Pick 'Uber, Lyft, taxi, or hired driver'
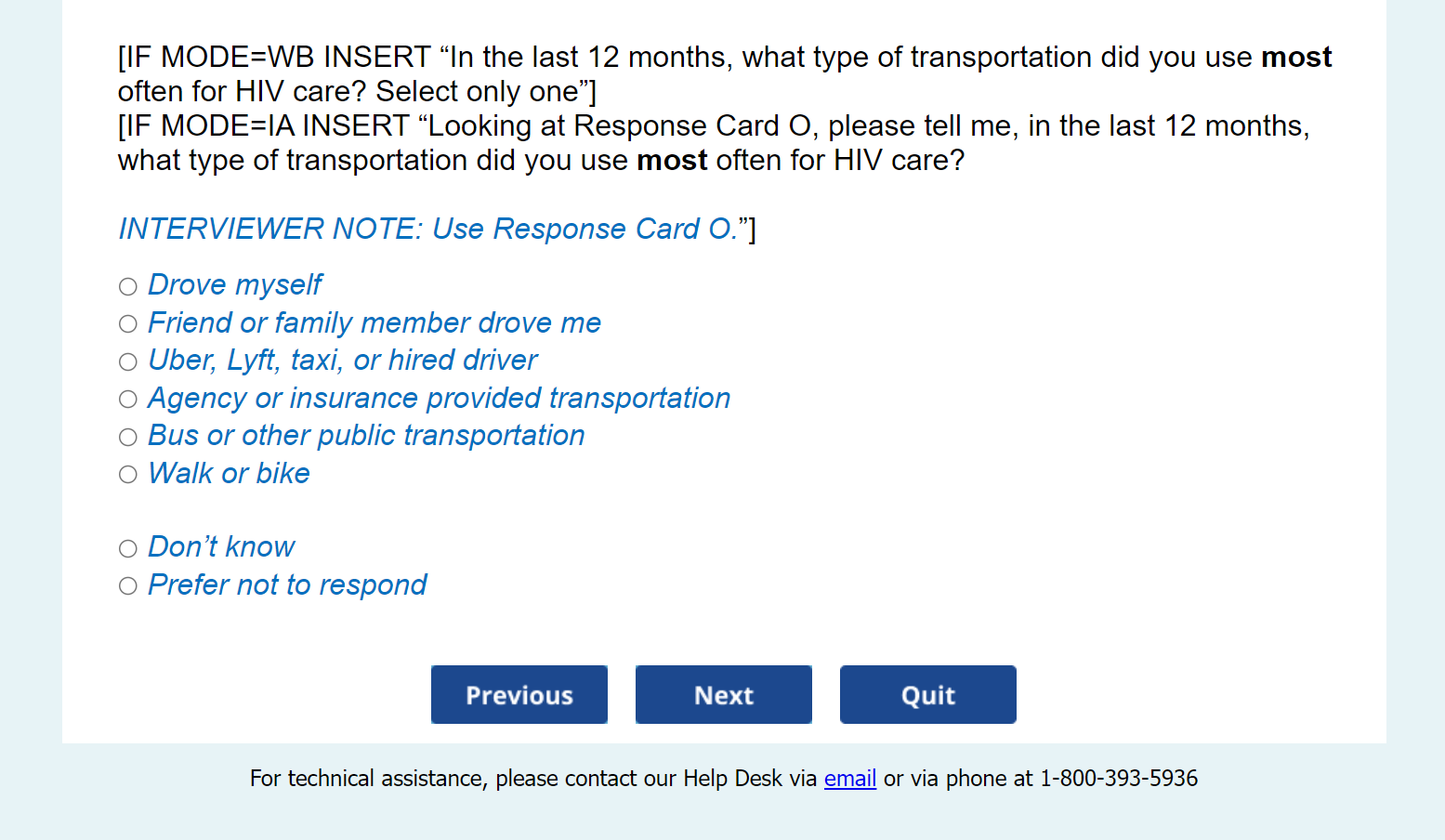Viewport: 1445px width, 840px height. [x=128, y=361]
